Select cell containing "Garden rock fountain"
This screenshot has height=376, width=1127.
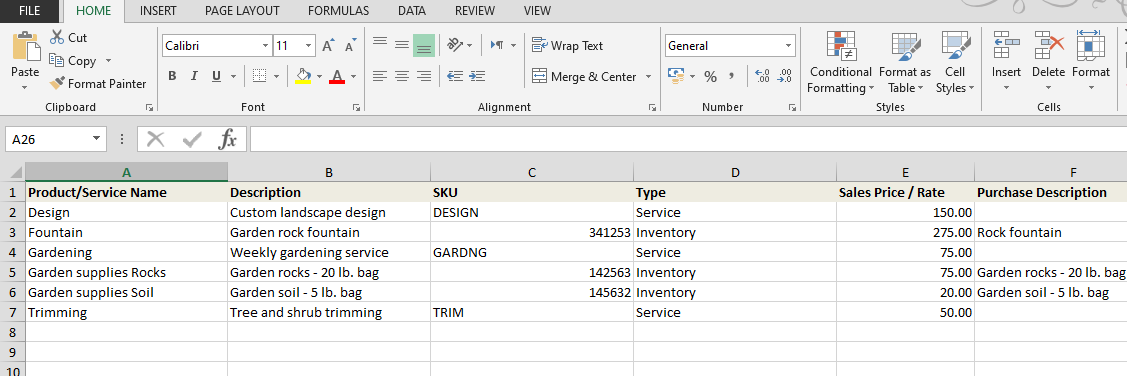[329, 232]
